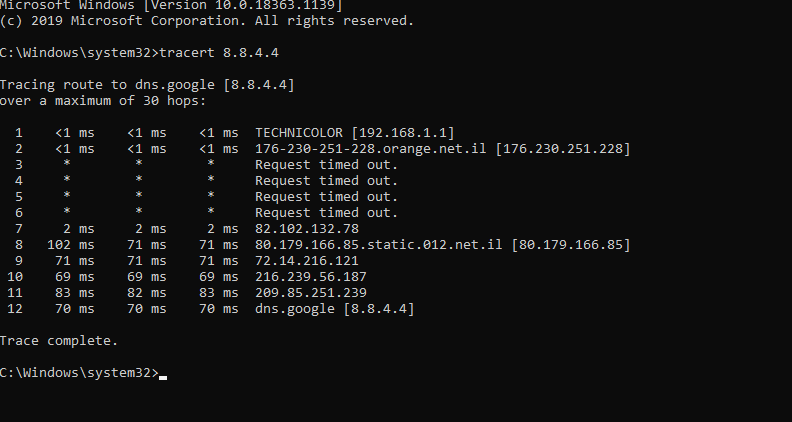
Task: Click the Microsoft Corporation copyright line
Action: (x=207, y=21)
